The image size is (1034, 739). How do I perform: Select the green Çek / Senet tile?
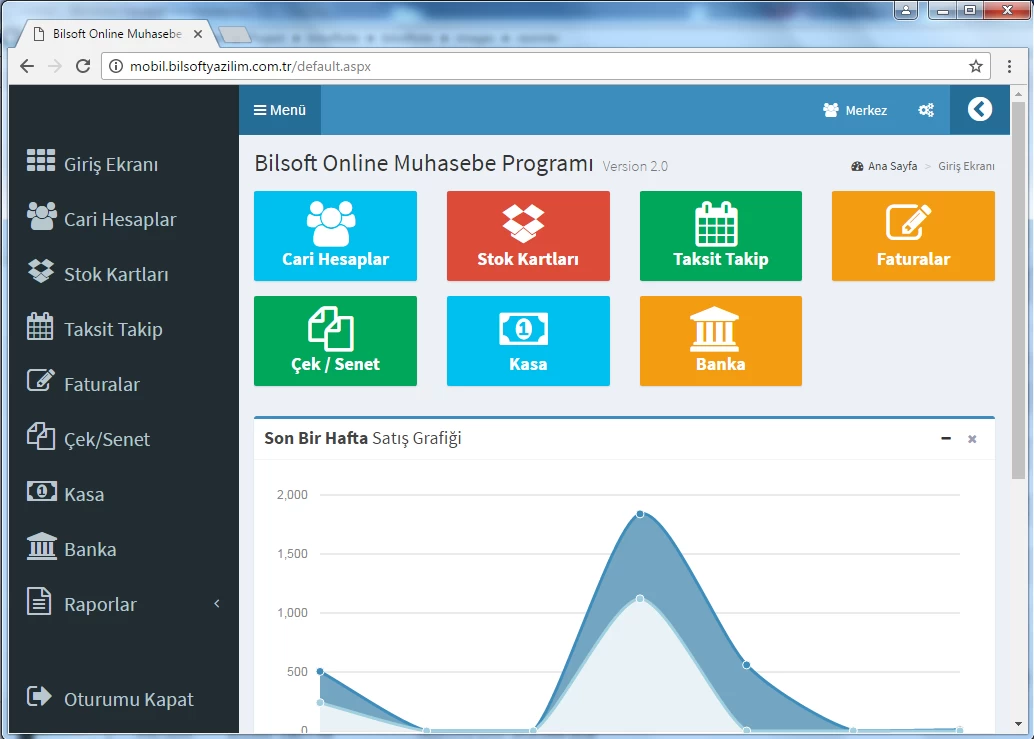coord(335,341)
